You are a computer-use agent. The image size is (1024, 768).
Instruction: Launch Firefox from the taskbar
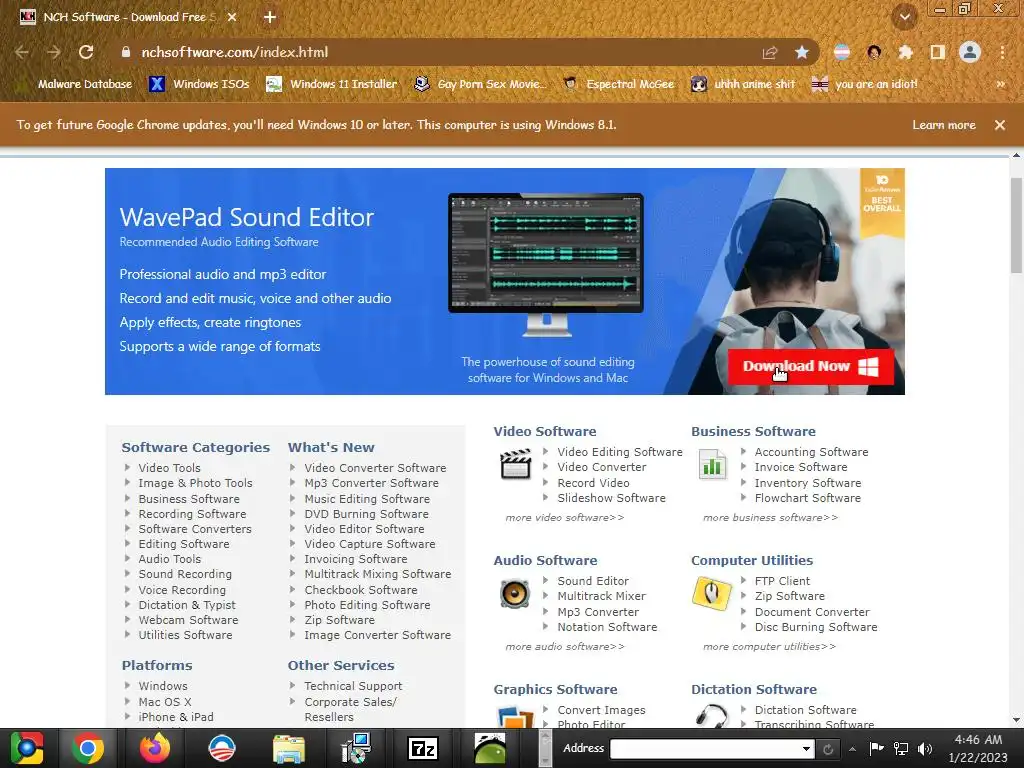(x=155, y=748)
